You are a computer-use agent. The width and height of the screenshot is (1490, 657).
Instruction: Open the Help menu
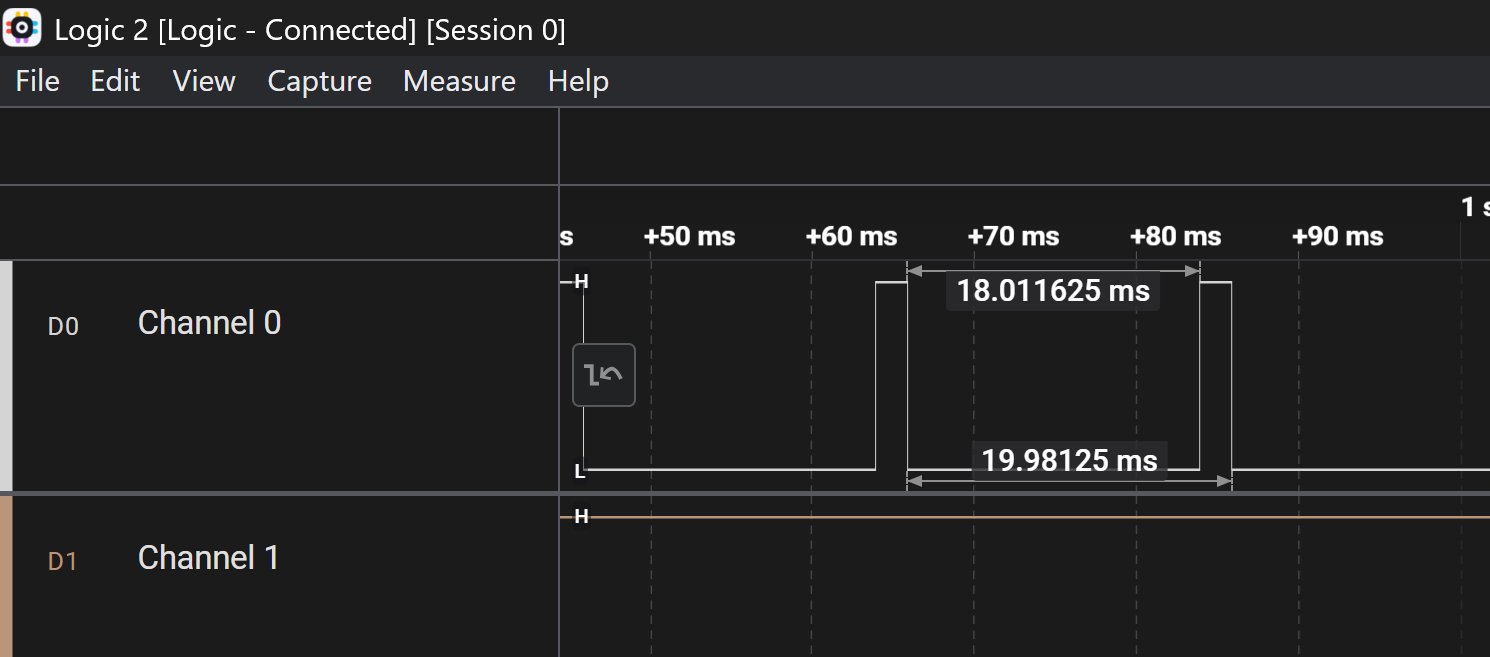[x=578, y=81]
